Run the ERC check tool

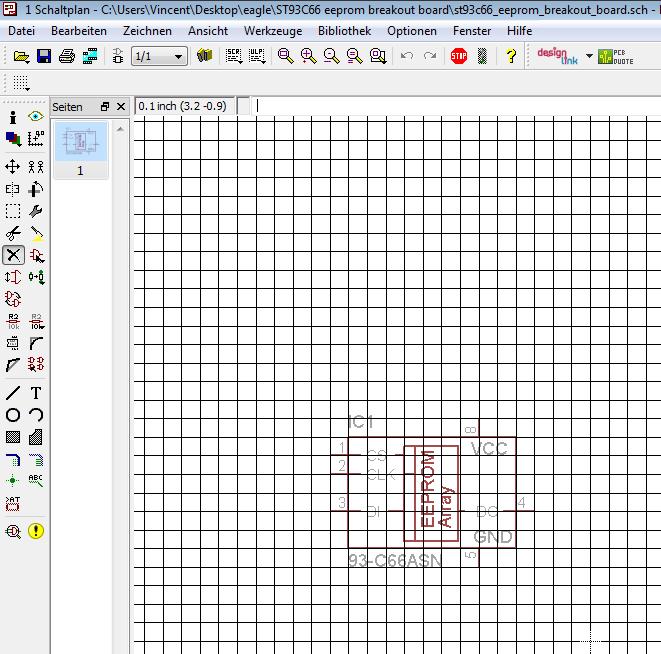pyautogui.click(x=13, y=531)
